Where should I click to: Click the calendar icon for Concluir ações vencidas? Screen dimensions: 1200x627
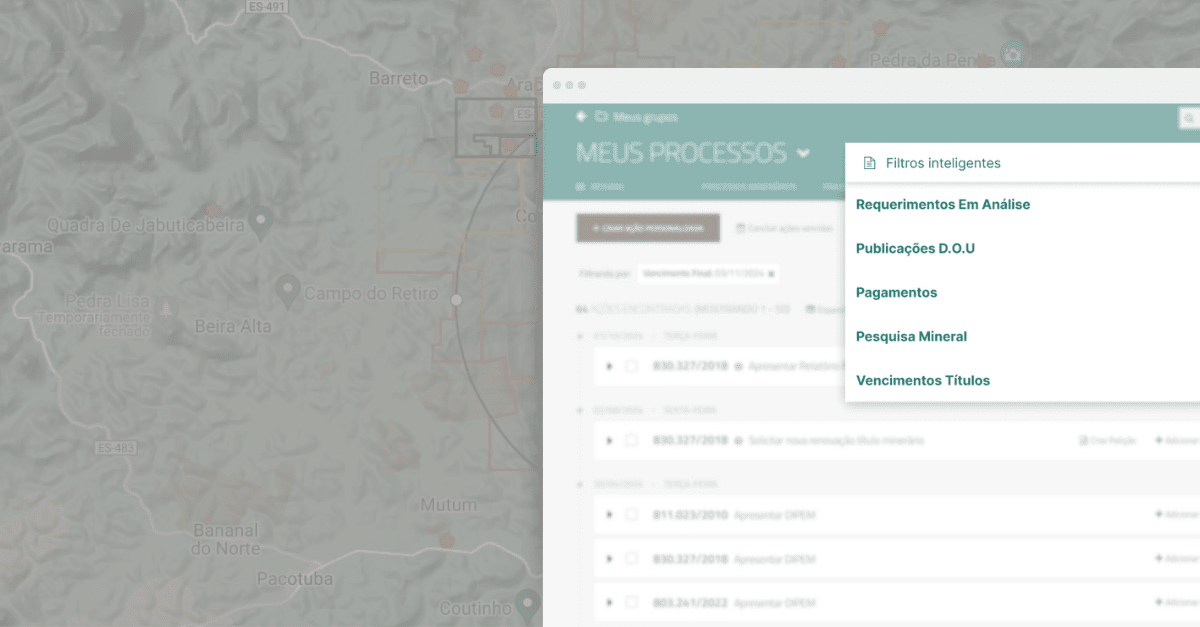pos(742,228)
